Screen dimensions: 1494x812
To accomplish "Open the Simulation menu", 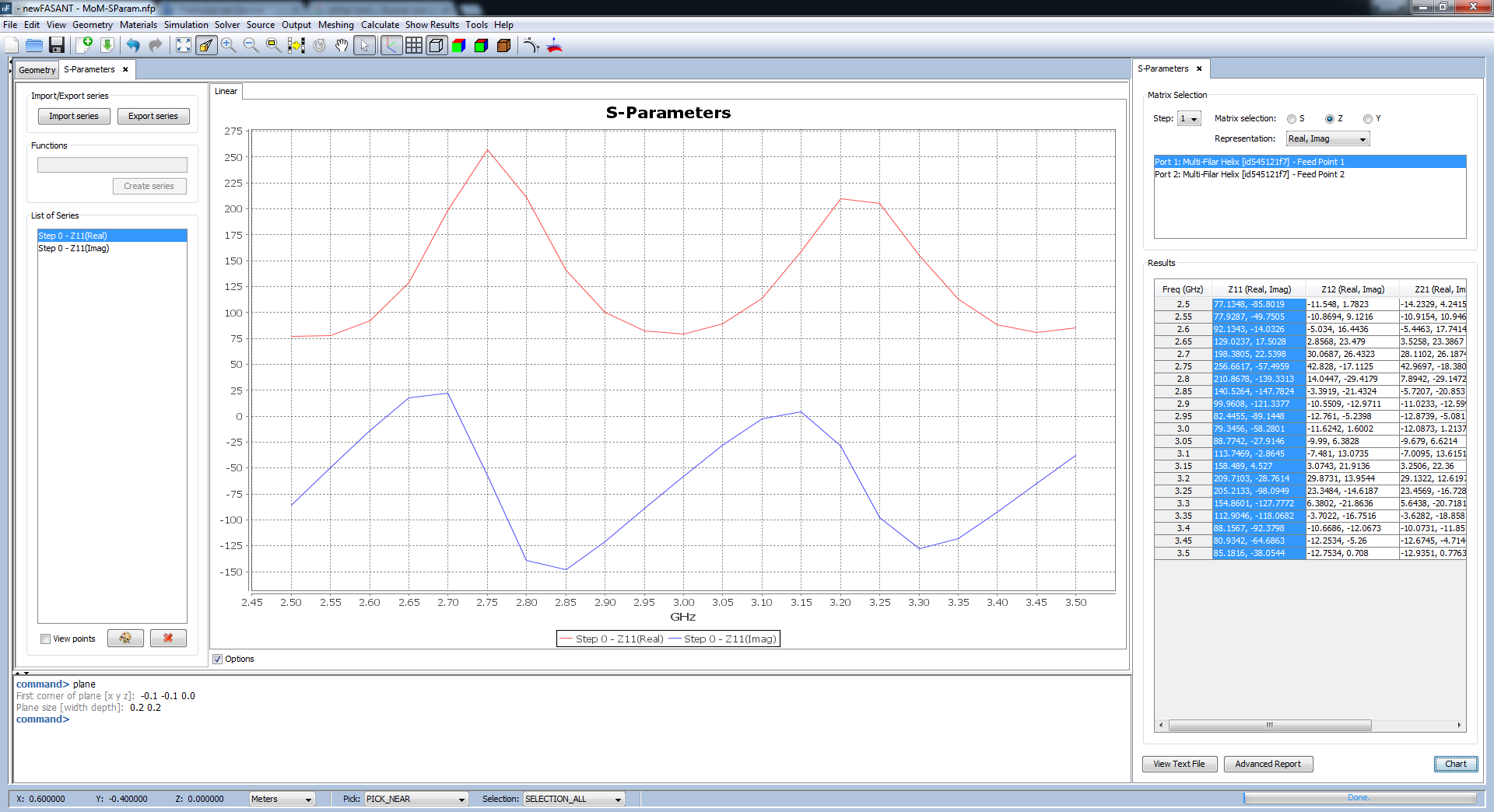I will click(186, 25).
